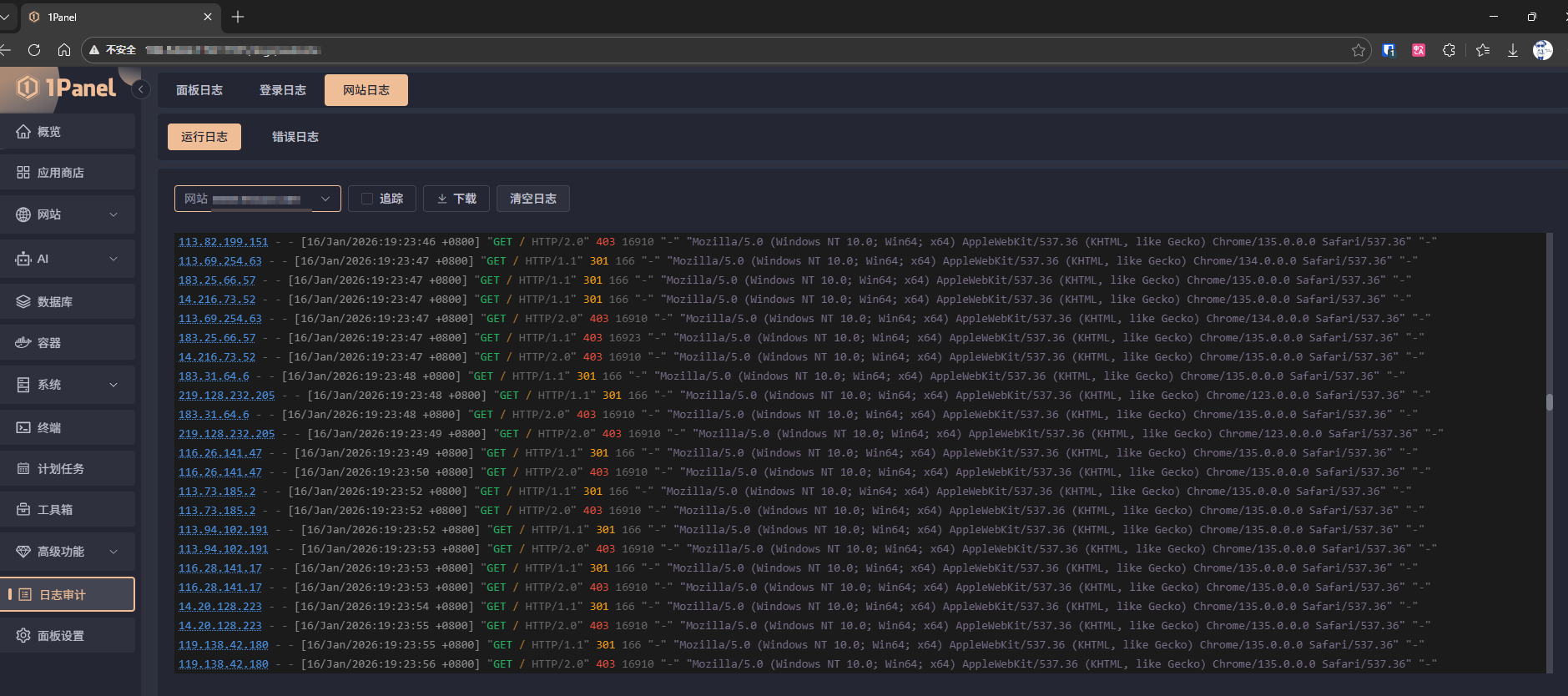Image resolution: width=1568 pixels, height=696 pixels.
Task: Open the 网站 site selection dropdown
Action: tap(257, 199)
